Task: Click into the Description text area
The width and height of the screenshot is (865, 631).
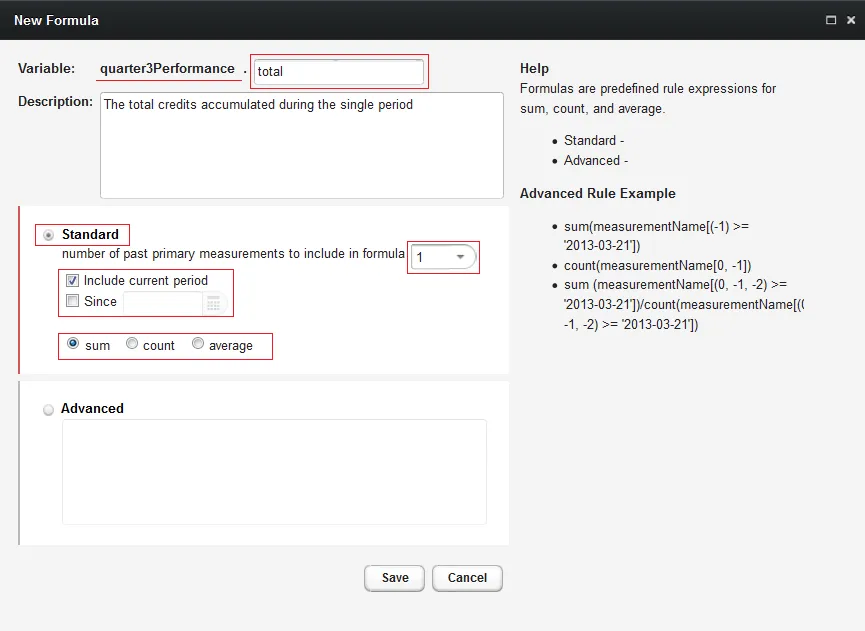Action: [302, 146]
